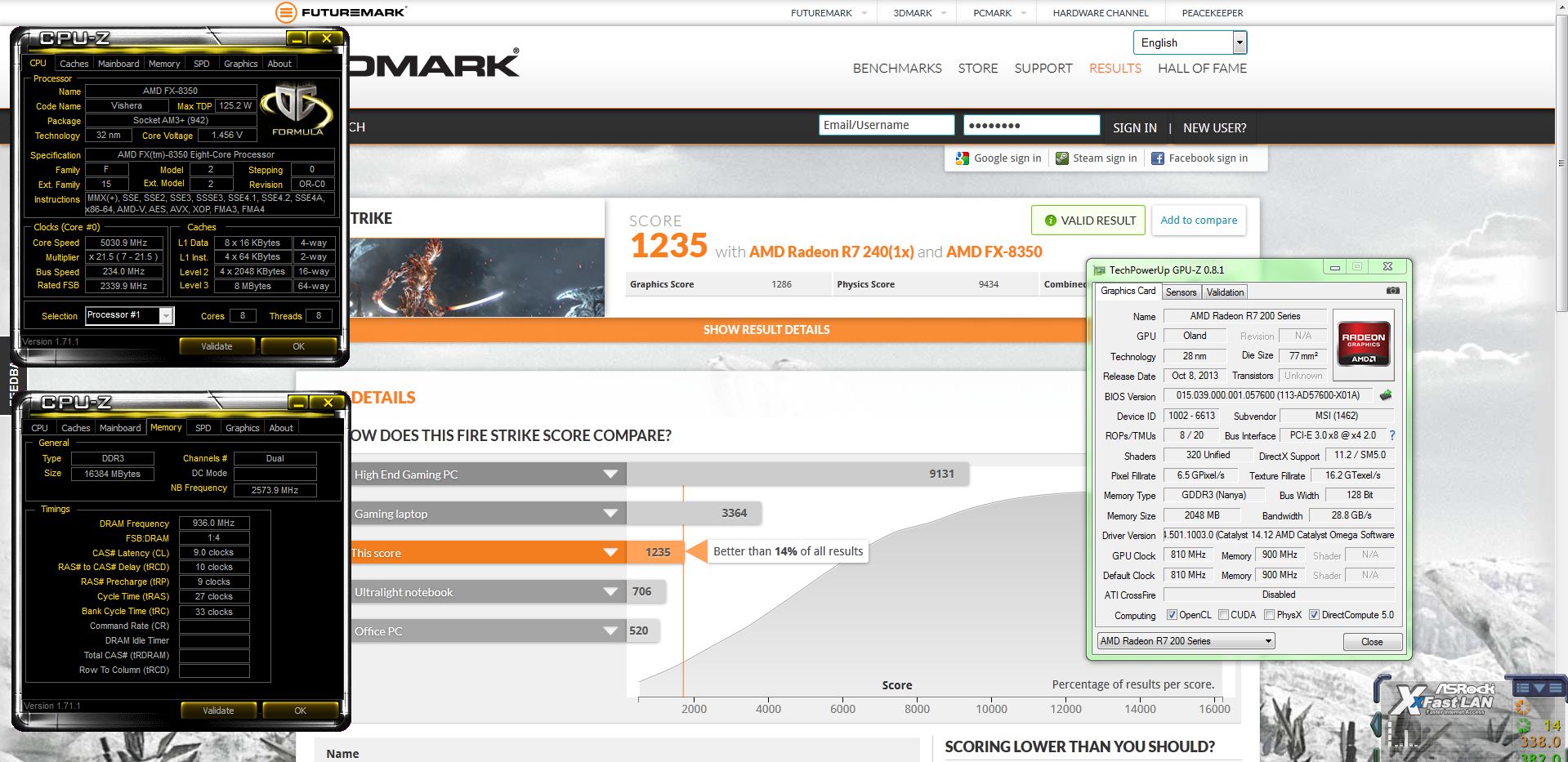
Task: Open the RESULTS menu item
Action: point(1115,69)
